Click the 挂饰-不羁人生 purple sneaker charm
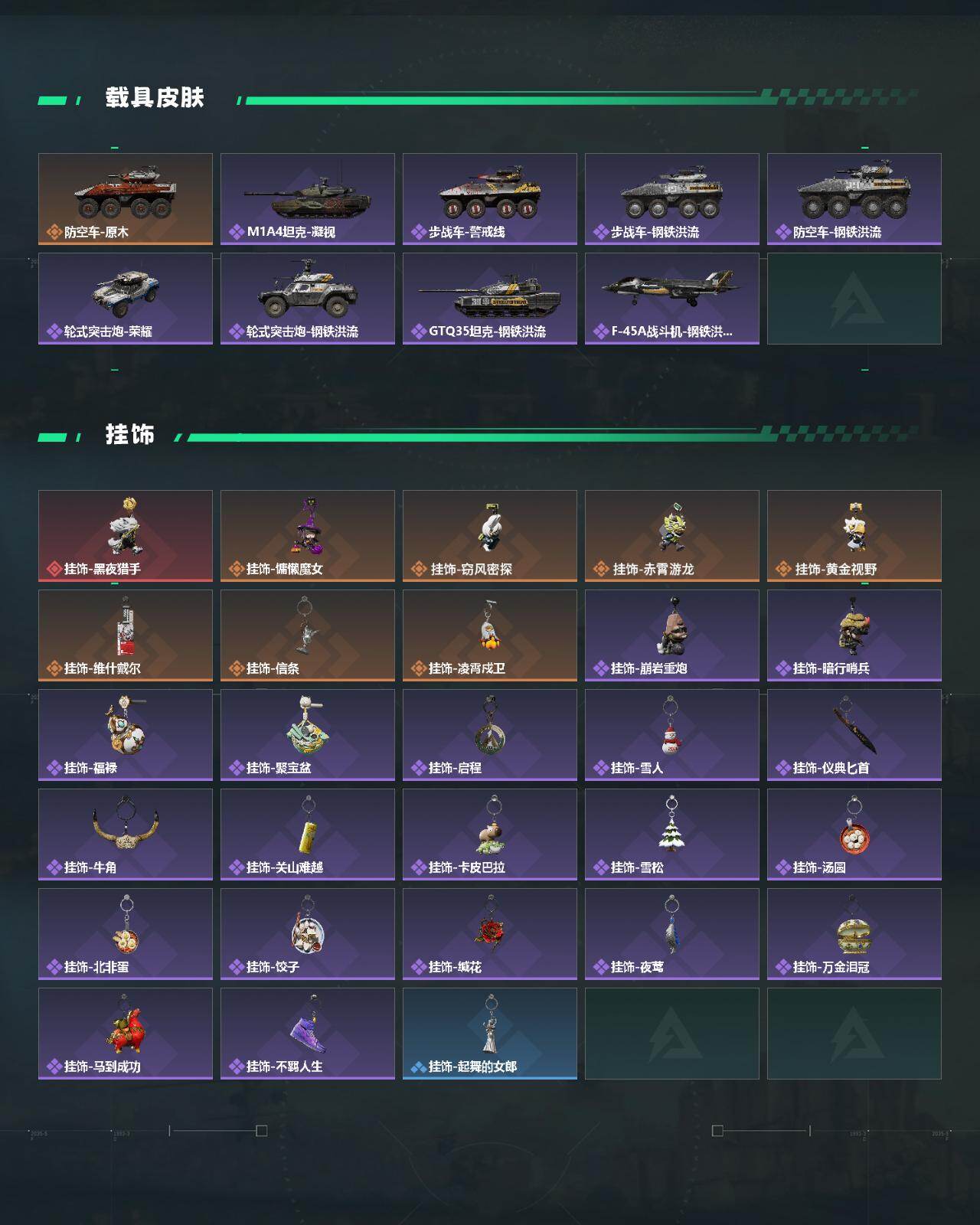980x1225 pixels. pyautogui.click(x=308, y=1034)
